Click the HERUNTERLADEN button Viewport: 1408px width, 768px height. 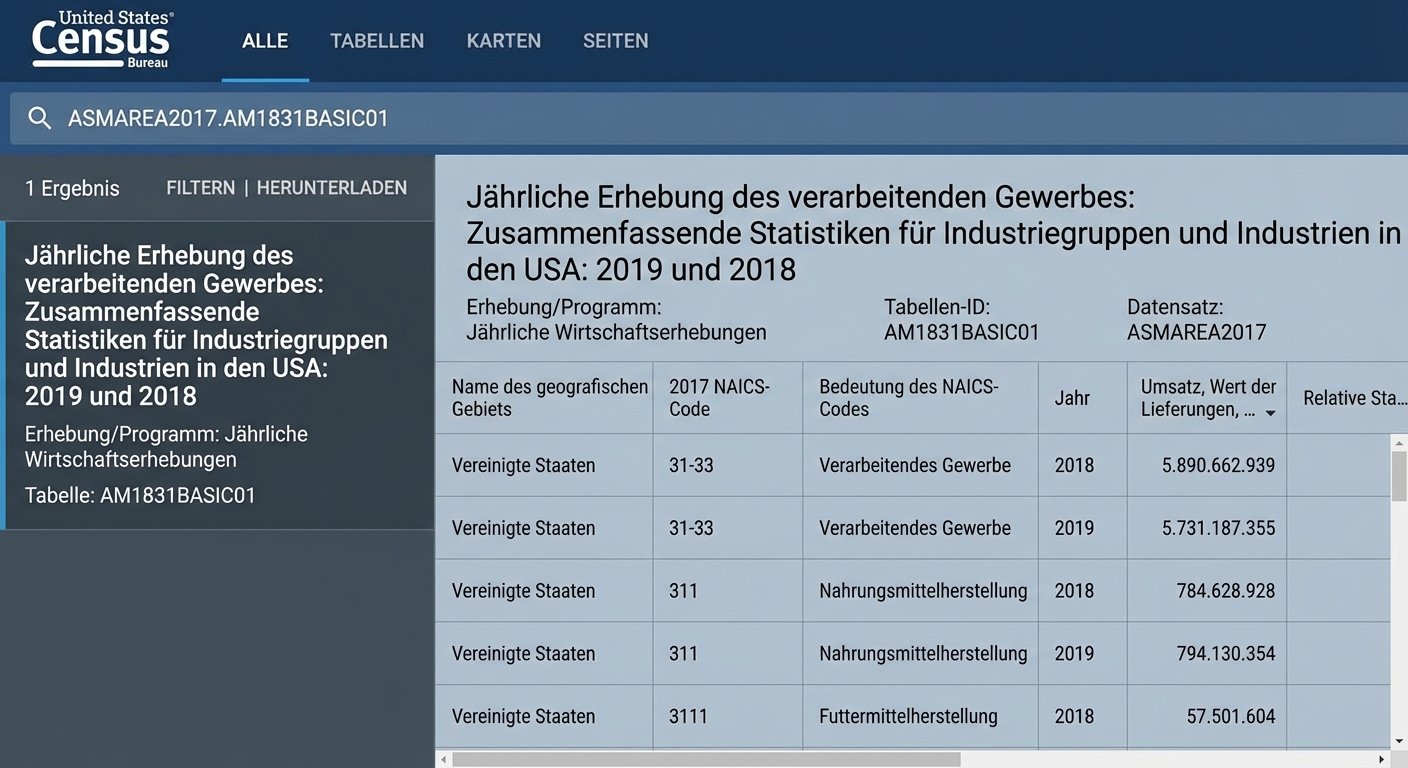331,188
